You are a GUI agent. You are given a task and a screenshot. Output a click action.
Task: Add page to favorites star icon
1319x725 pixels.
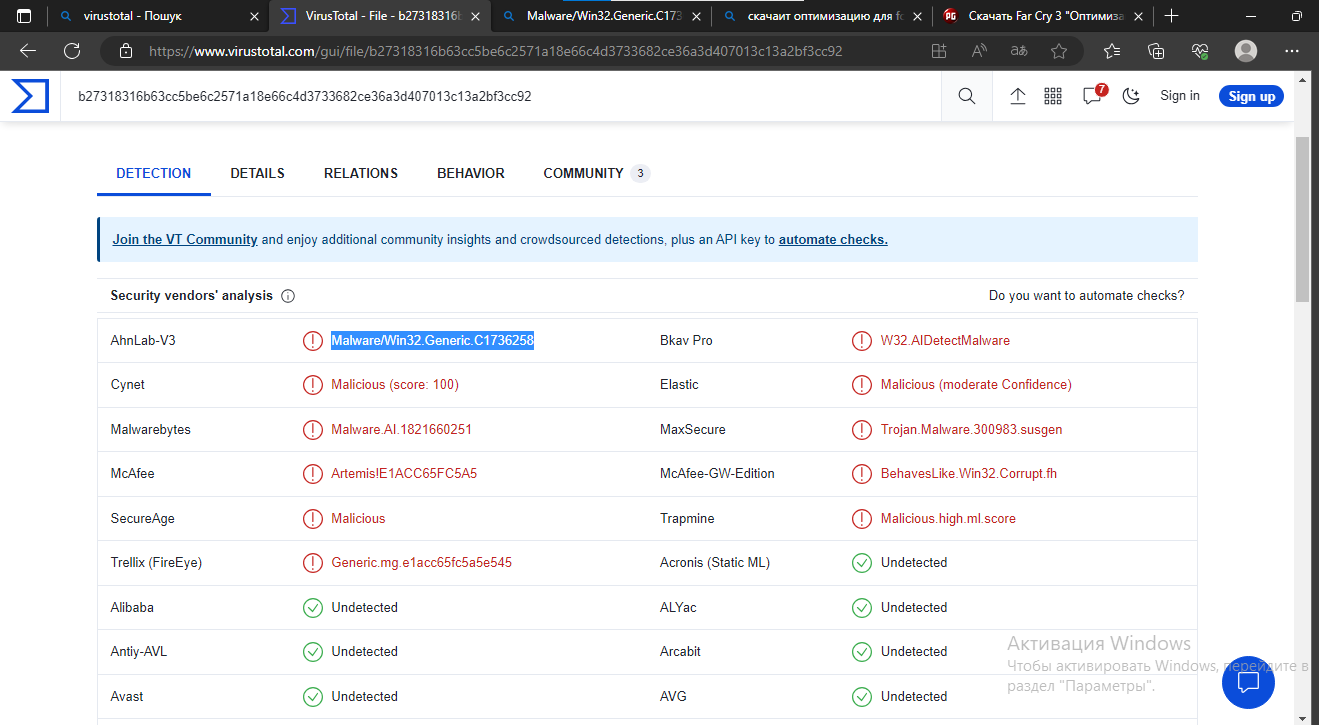click(x=1059, y=51)
